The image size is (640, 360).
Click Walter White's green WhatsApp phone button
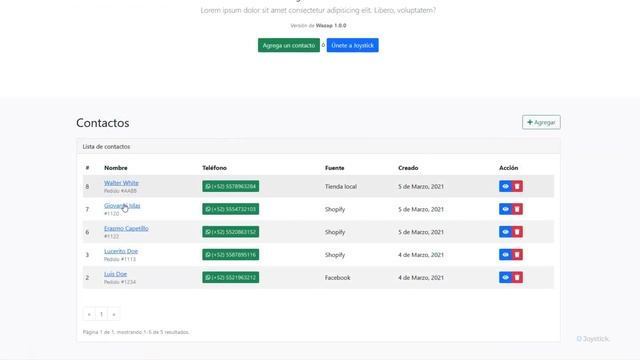click(x=231, y=187)
